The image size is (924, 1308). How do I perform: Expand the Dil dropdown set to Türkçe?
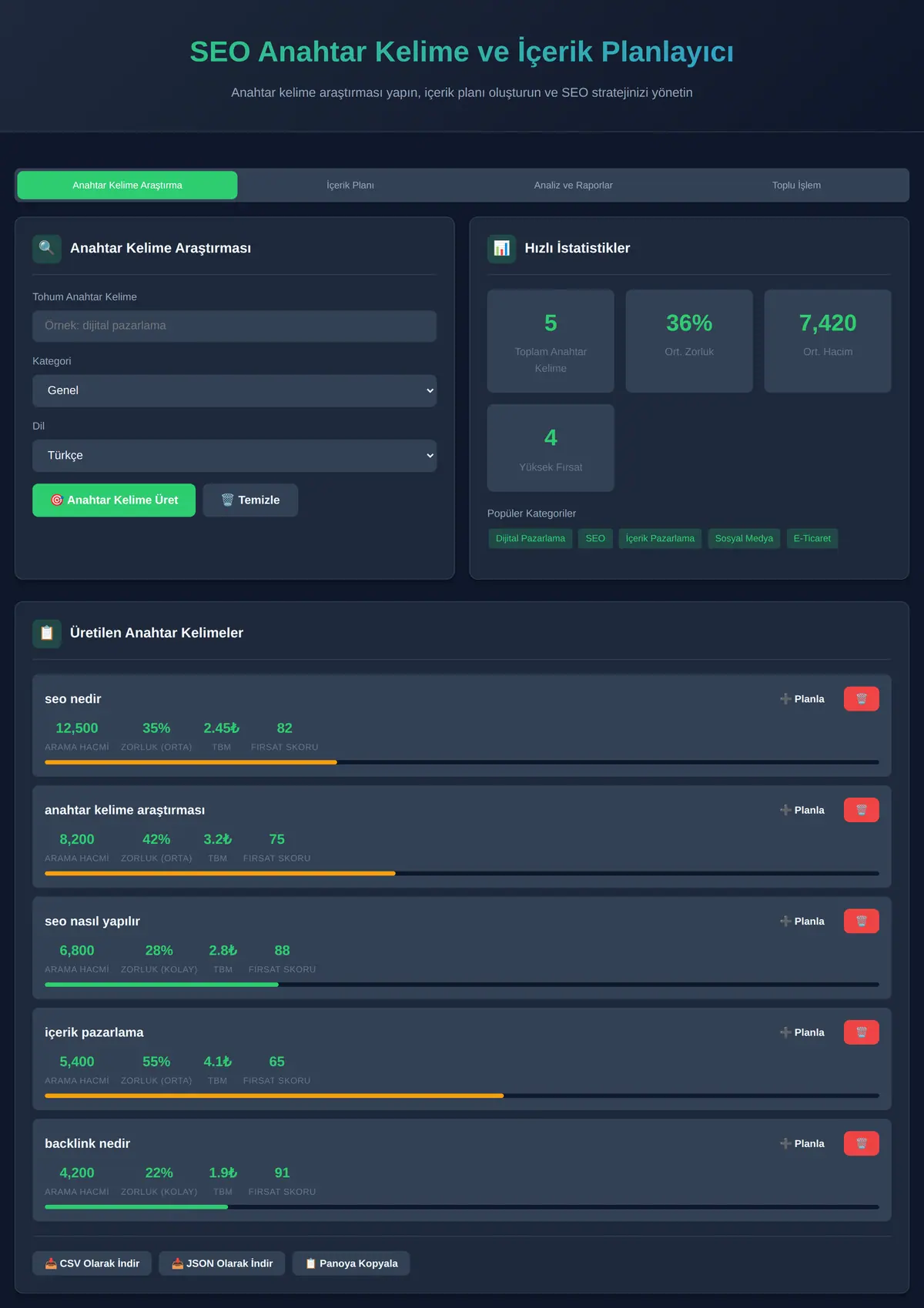(234, 456)
